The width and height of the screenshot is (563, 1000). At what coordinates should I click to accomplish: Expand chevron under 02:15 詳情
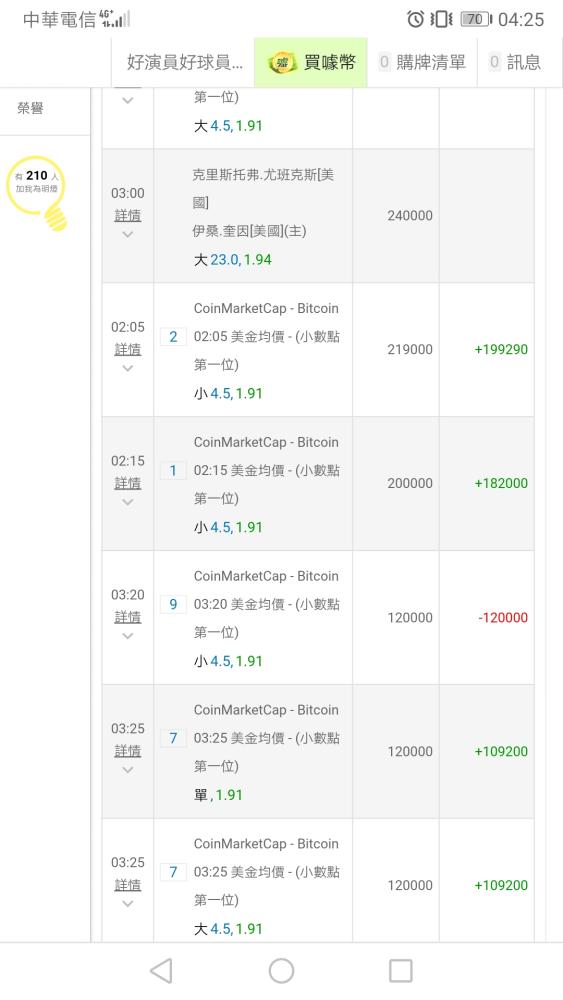click(128, 502)
